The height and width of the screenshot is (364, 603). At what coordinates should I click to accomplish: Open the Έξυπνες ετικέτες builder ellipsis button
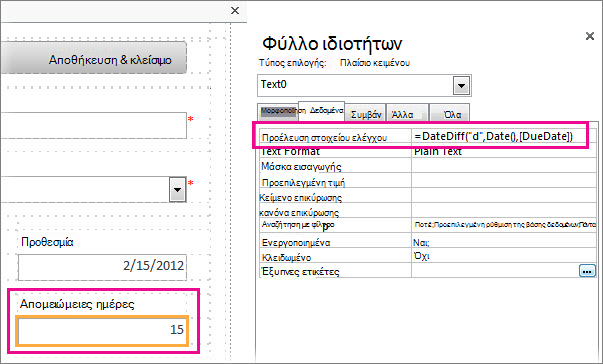[587, 271]
